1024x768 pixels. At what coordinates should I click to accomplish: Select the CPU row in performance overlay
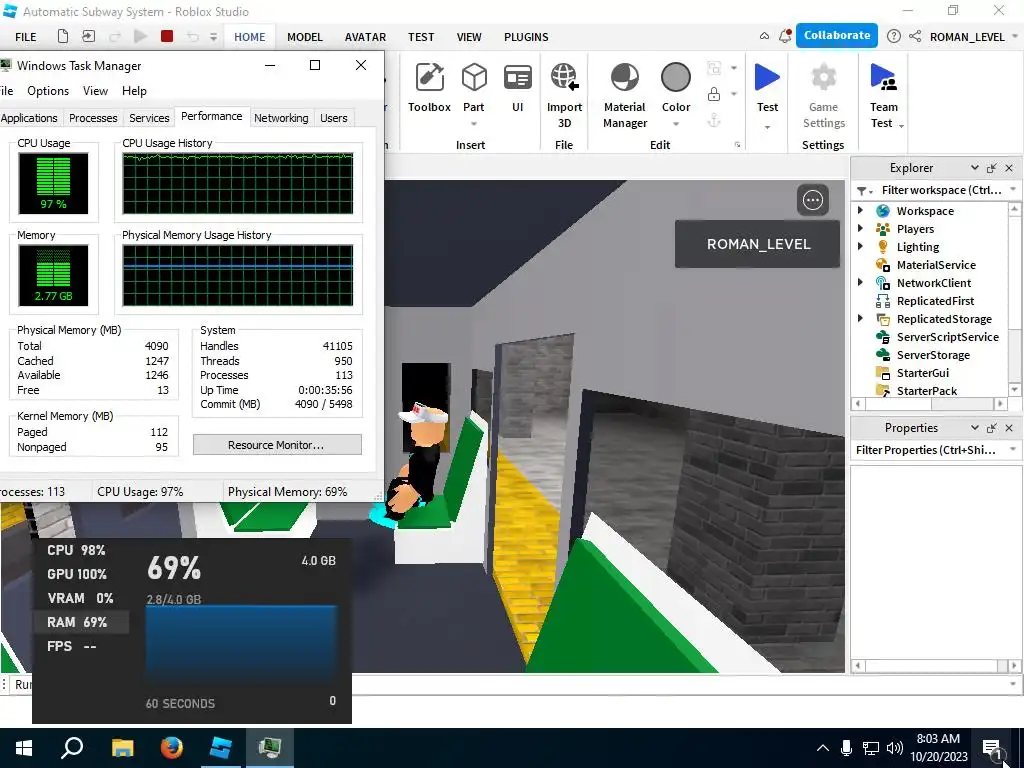pyautogui.click(x=81, y=550)
